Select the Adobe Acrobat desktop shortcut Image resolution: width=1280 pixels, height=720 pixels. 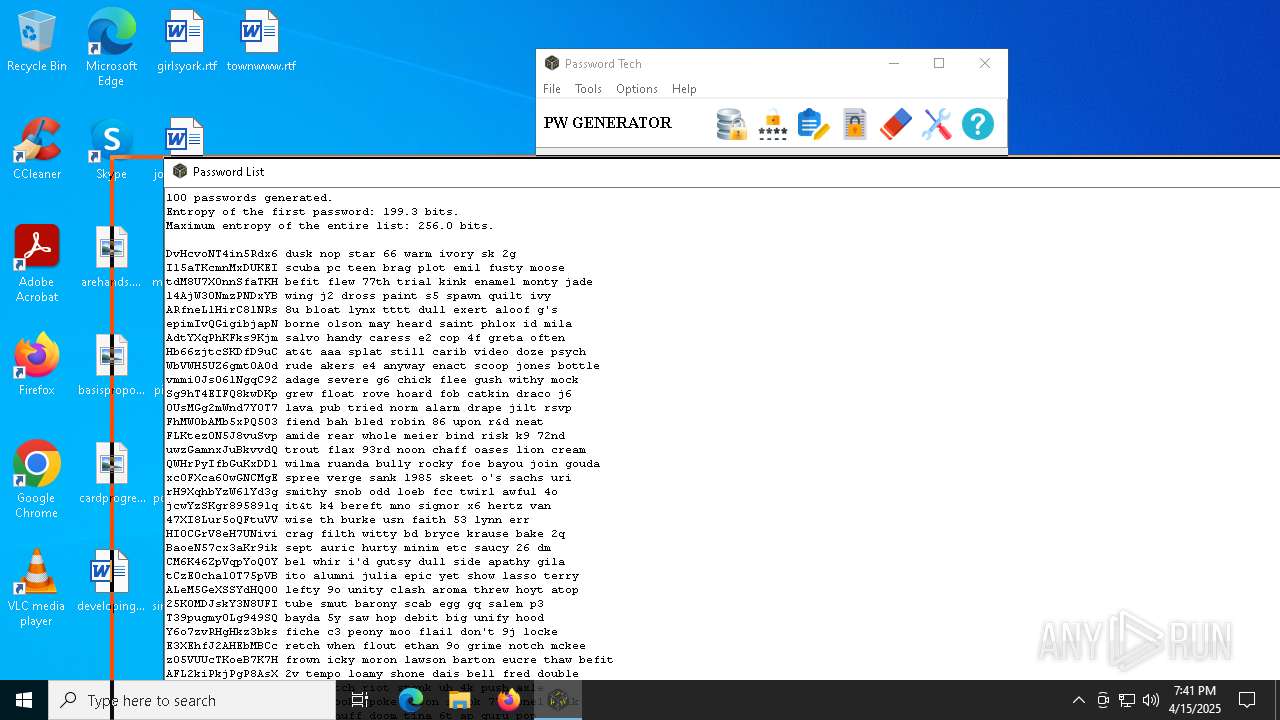coord(37,264)
